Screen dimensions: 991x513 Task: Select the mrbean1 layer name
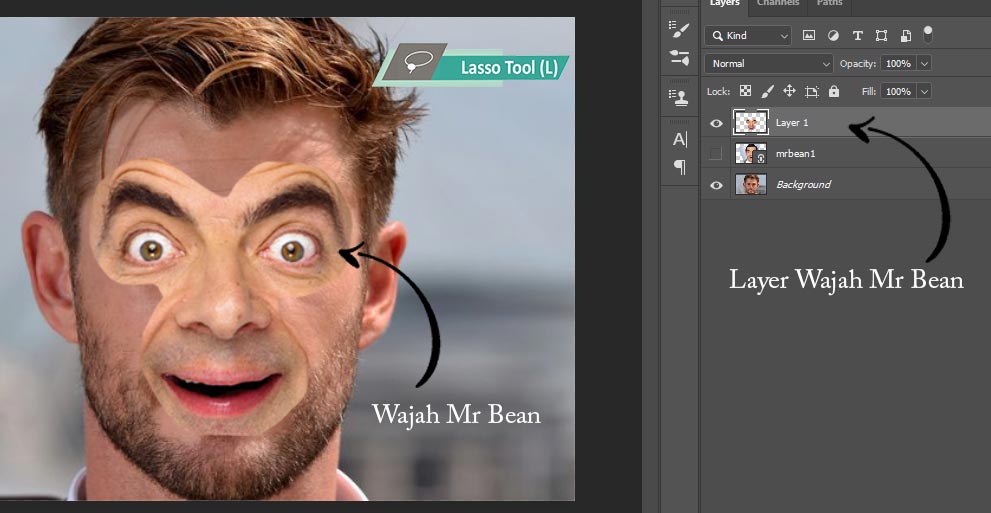[794, 154]
